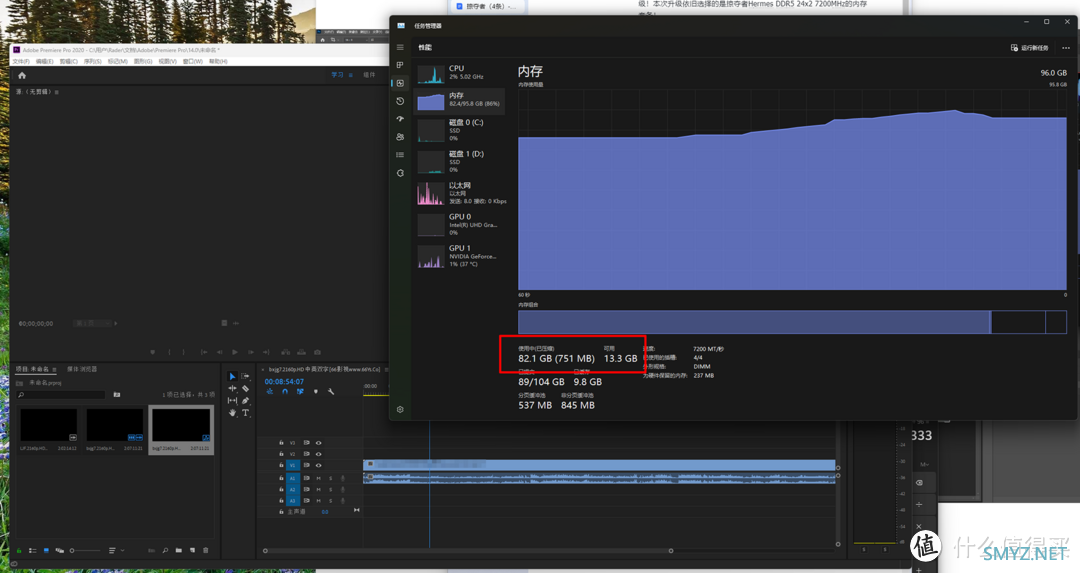Open Source monitor panel menu
The height and width of the screenshot is (573, 1080).
56,92
